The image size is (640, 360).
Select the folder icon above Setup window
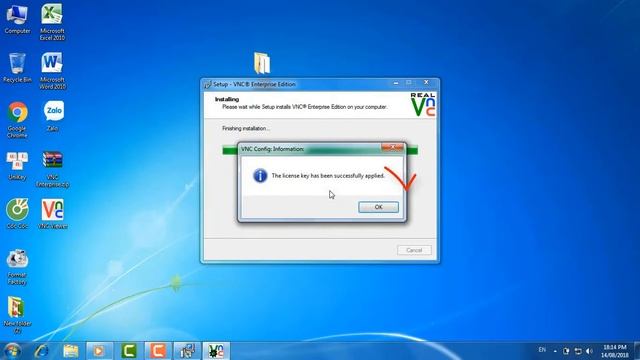click(x=262, y=63)
